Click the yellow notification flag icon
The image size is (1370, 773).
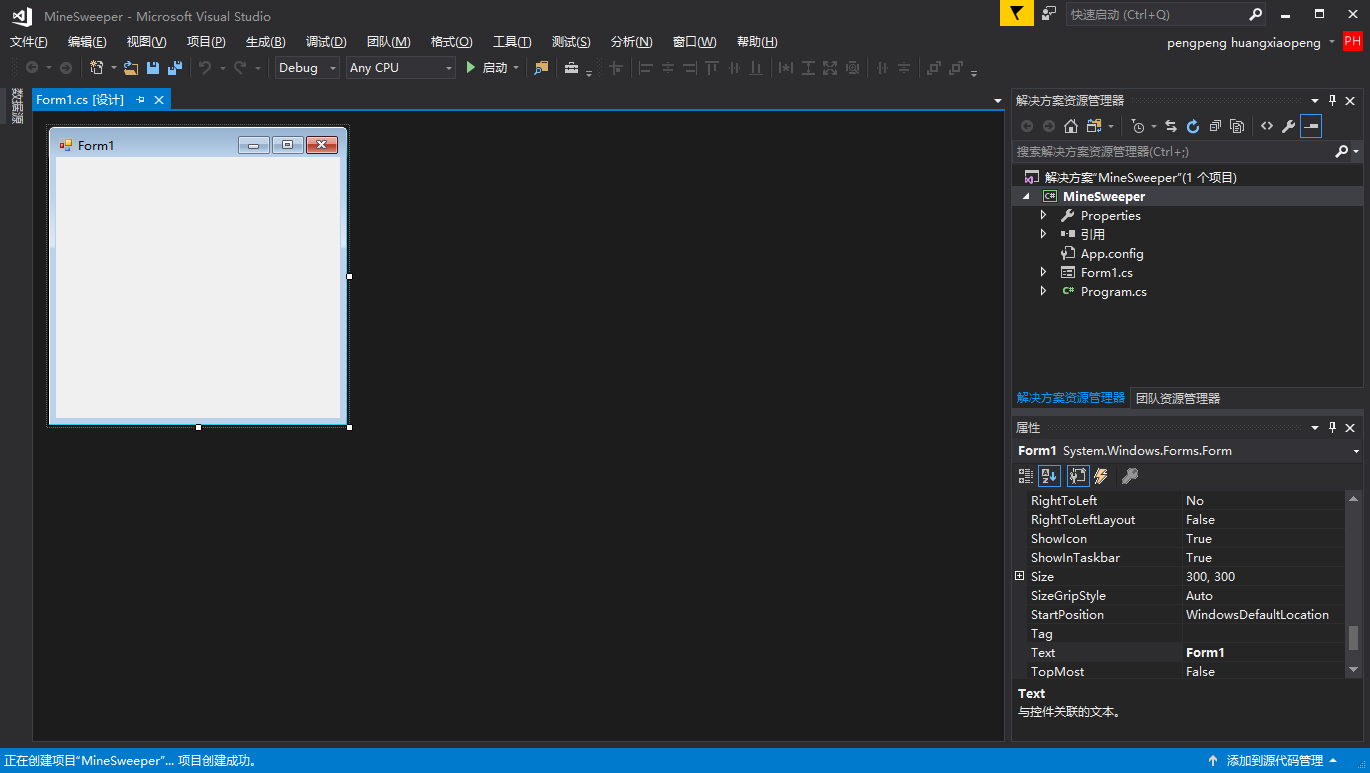(1017, 13)
